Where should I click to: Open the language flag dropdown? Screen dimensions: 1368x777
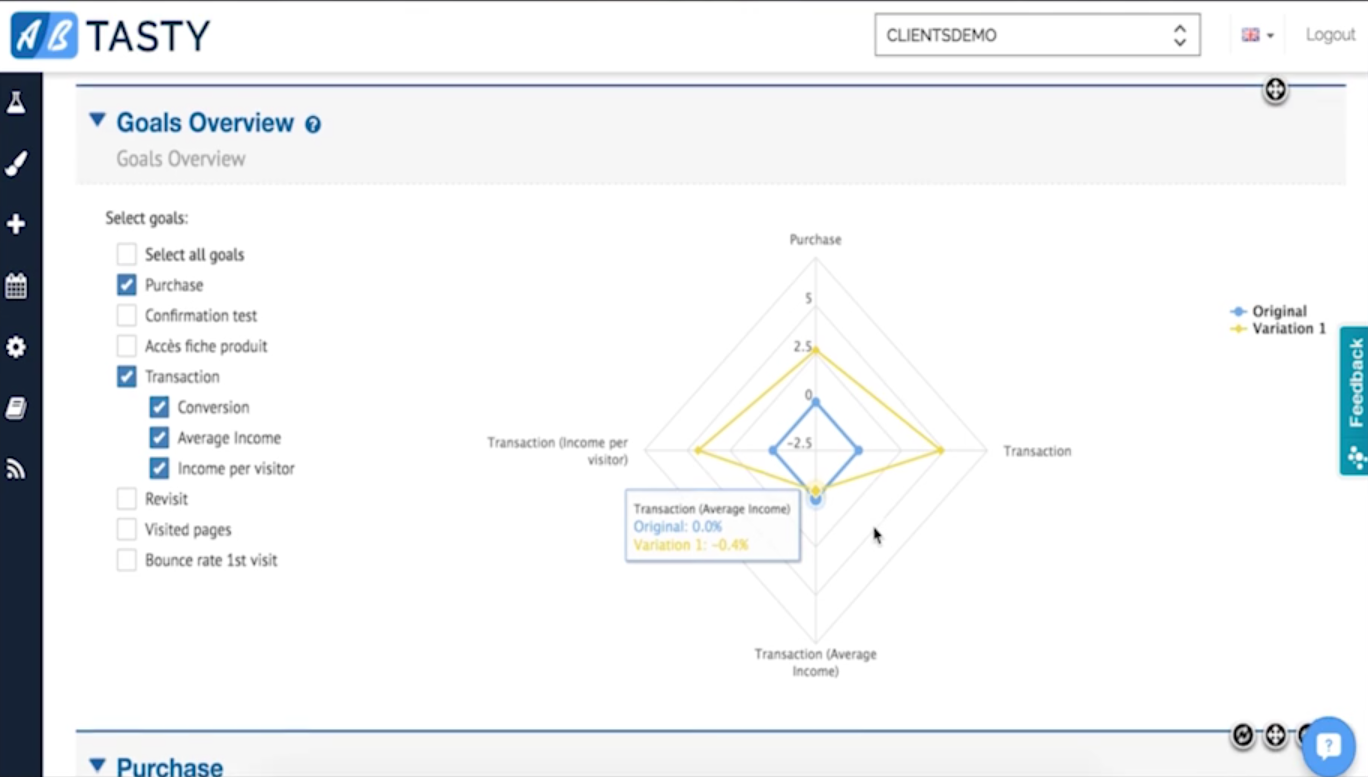[x=1257, y=35]
